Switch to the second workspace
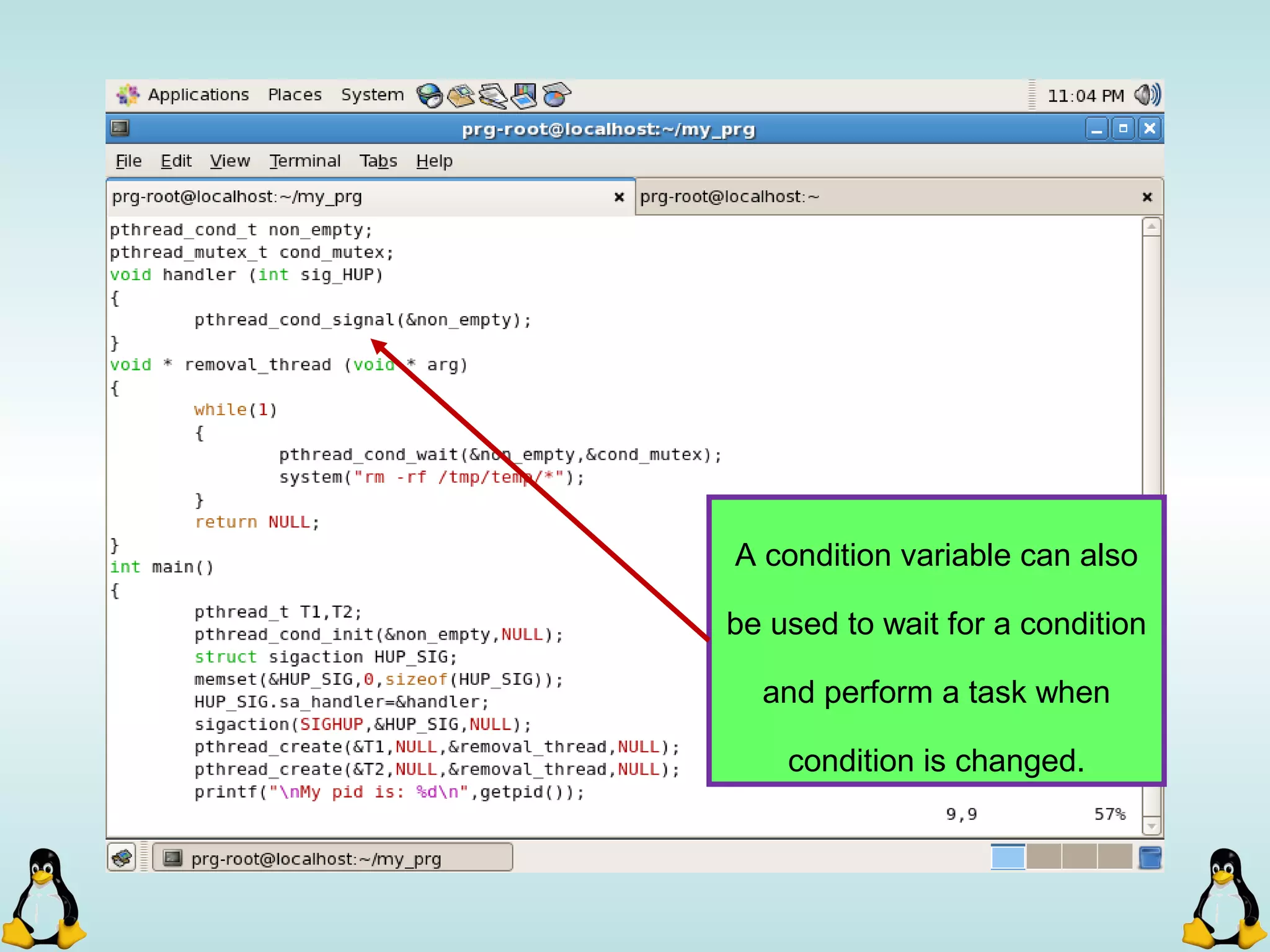The image size is (1270, 952). pyautogui.click(x=1044, y=857)
